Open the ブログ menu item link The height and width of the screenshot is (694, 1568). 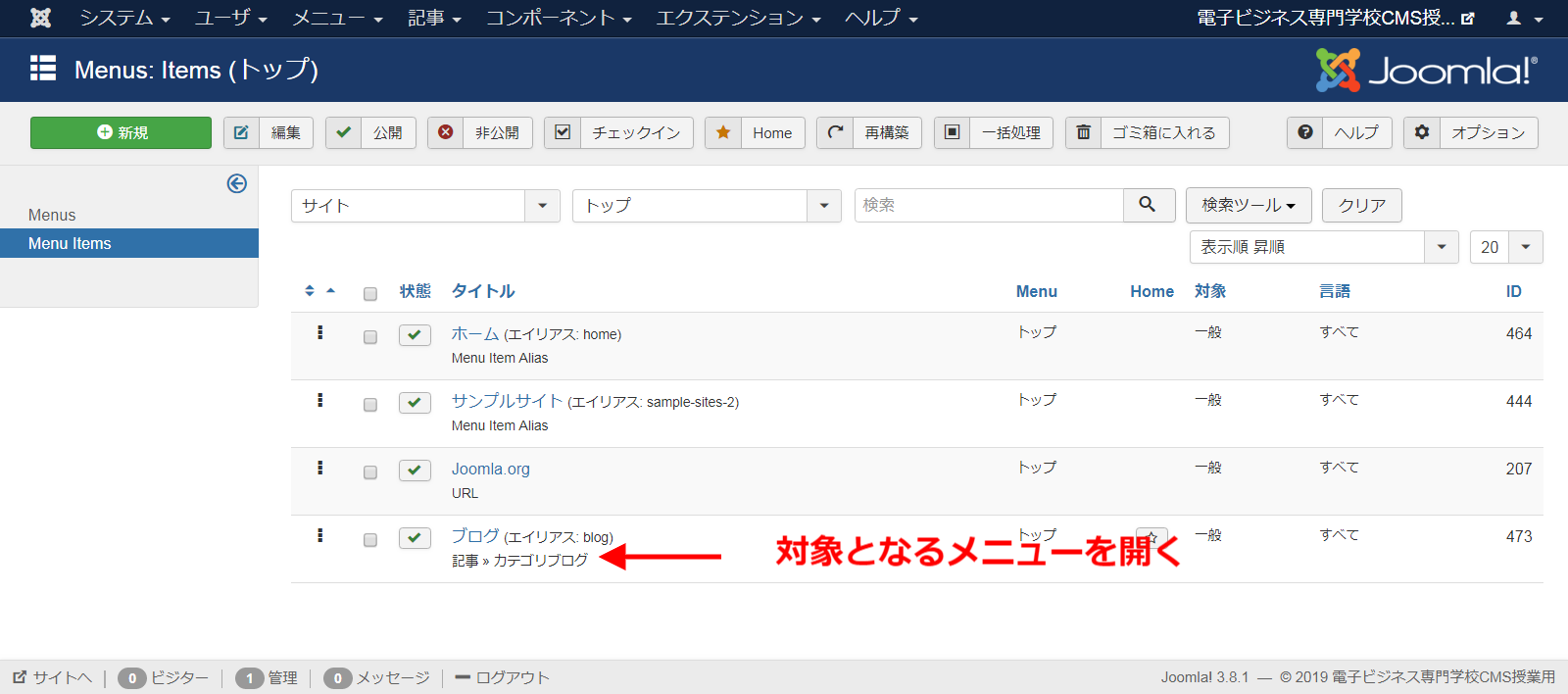(475, 536)
